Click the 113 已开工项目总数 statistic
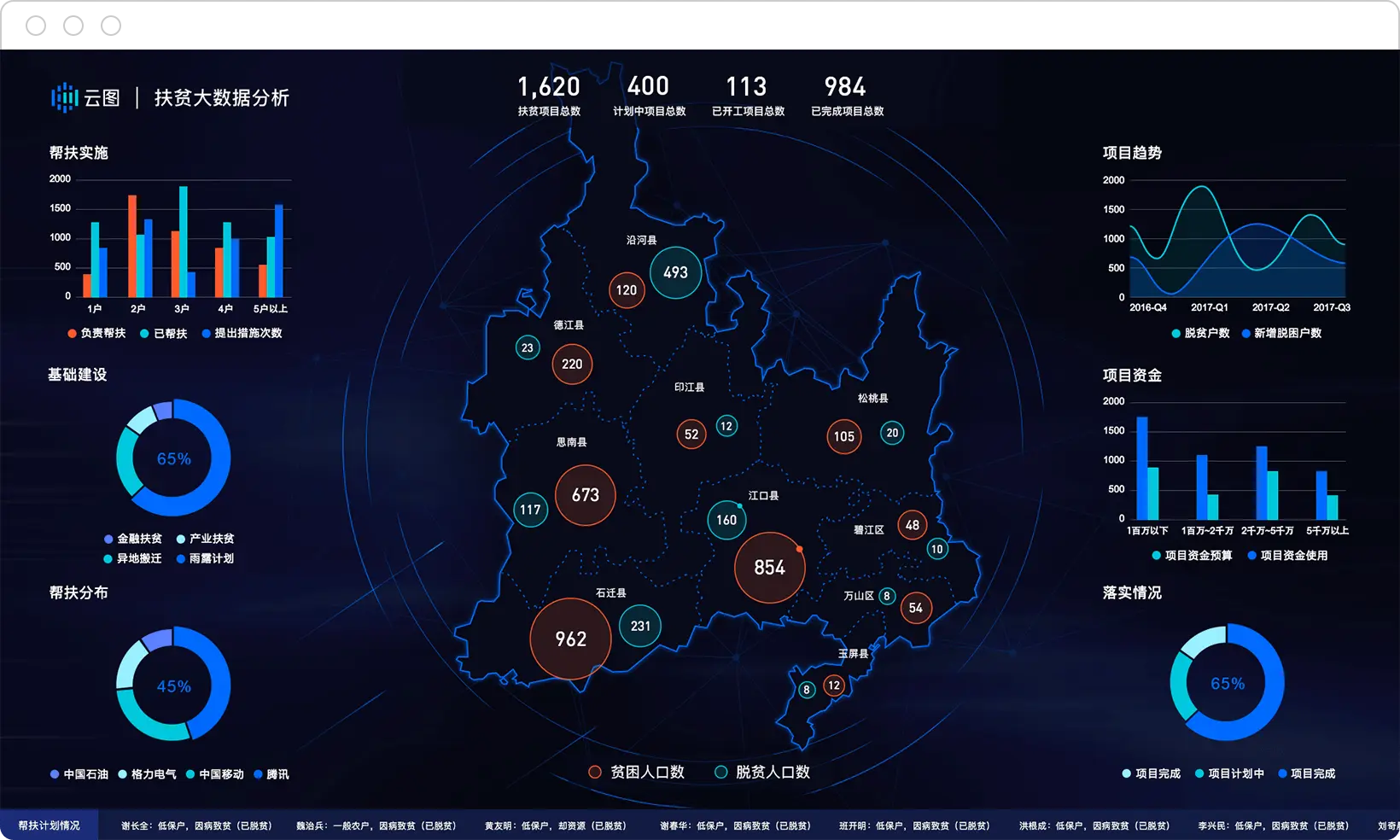This screenshot has height=840, width=1400. point(748,95)
